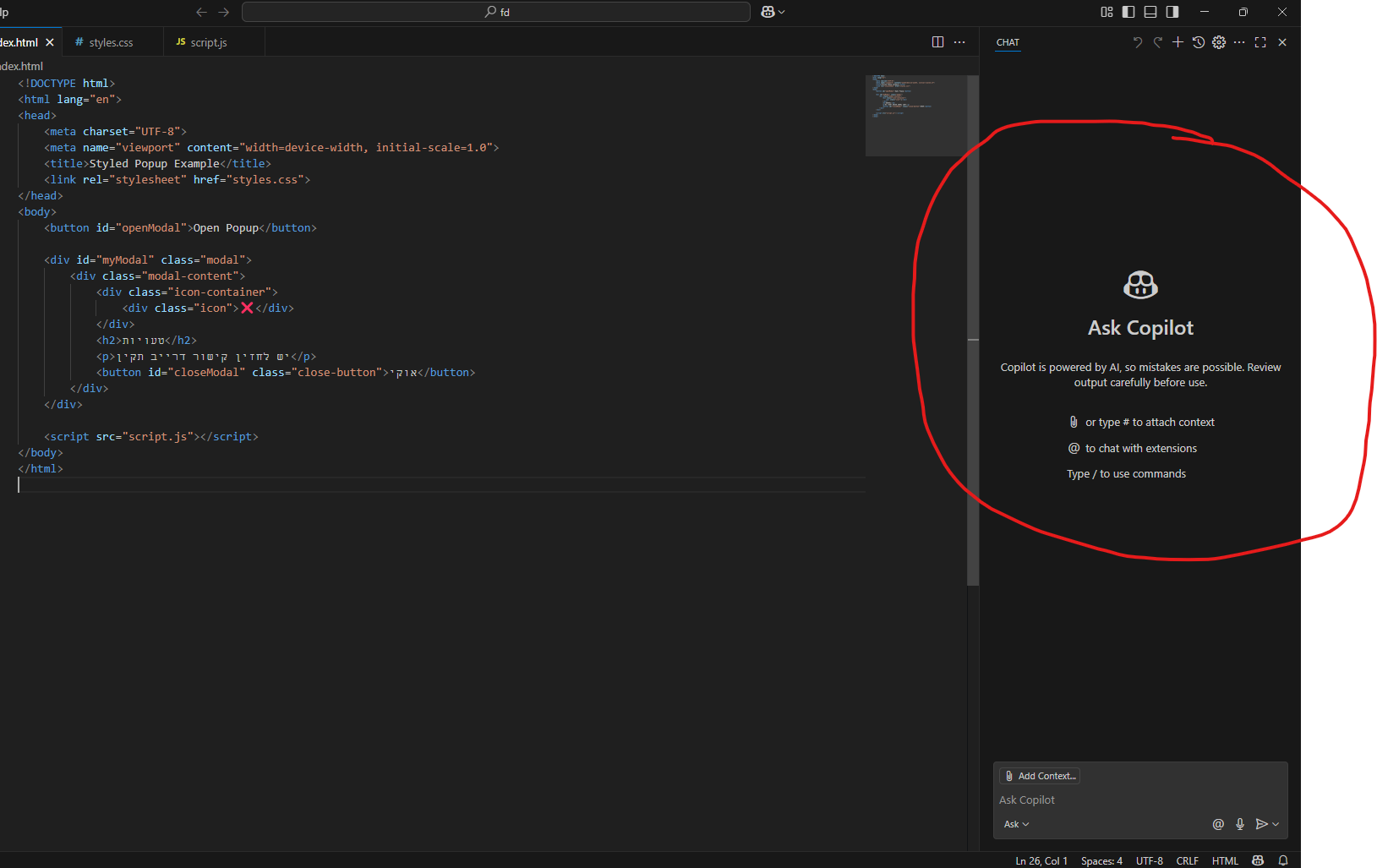Redo the last chat request
The width and height of the screenshot is (1377, 868).
pos(1158,42)
